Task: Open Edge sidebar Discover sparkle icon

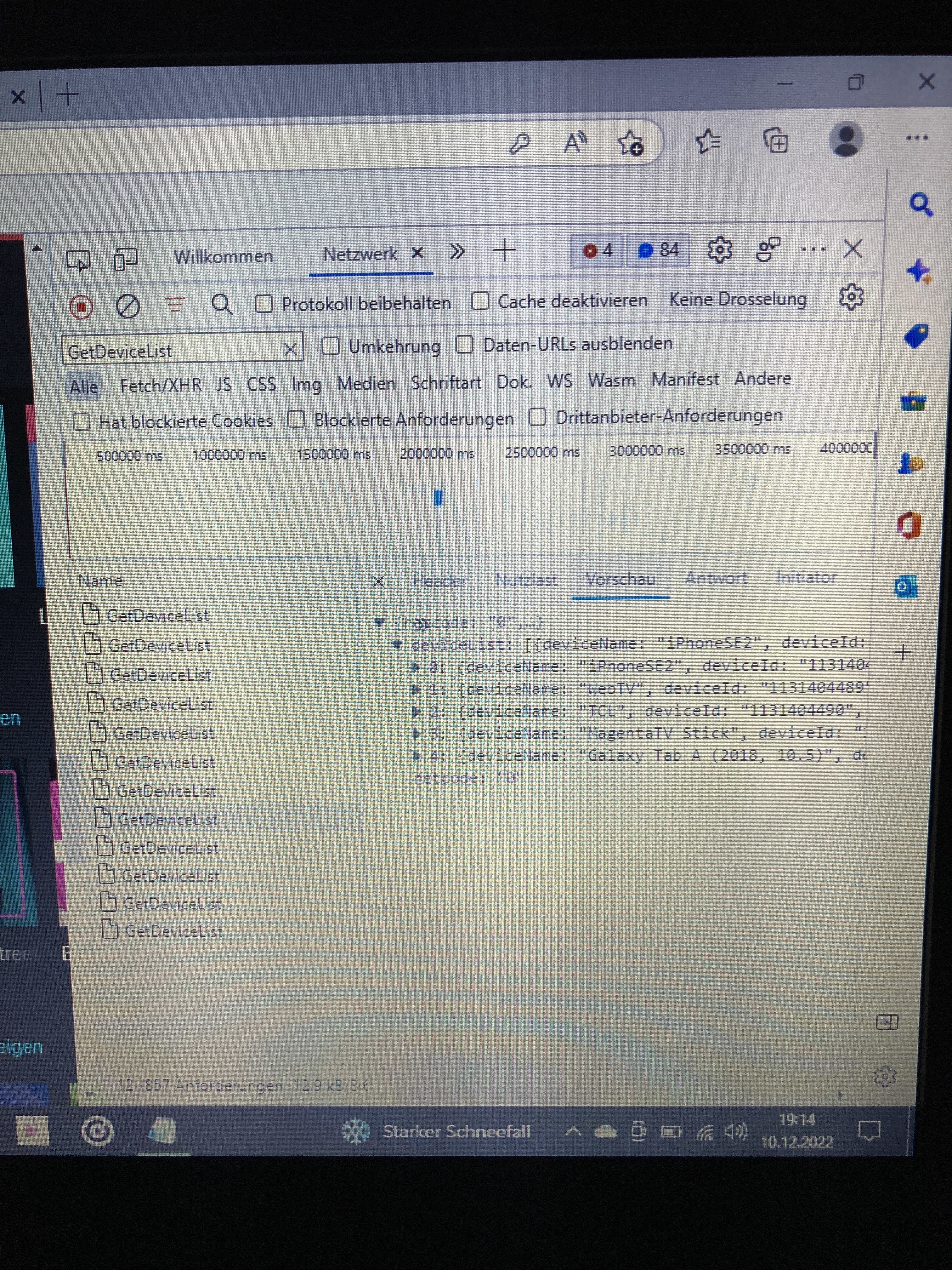Action: [919, 271]
